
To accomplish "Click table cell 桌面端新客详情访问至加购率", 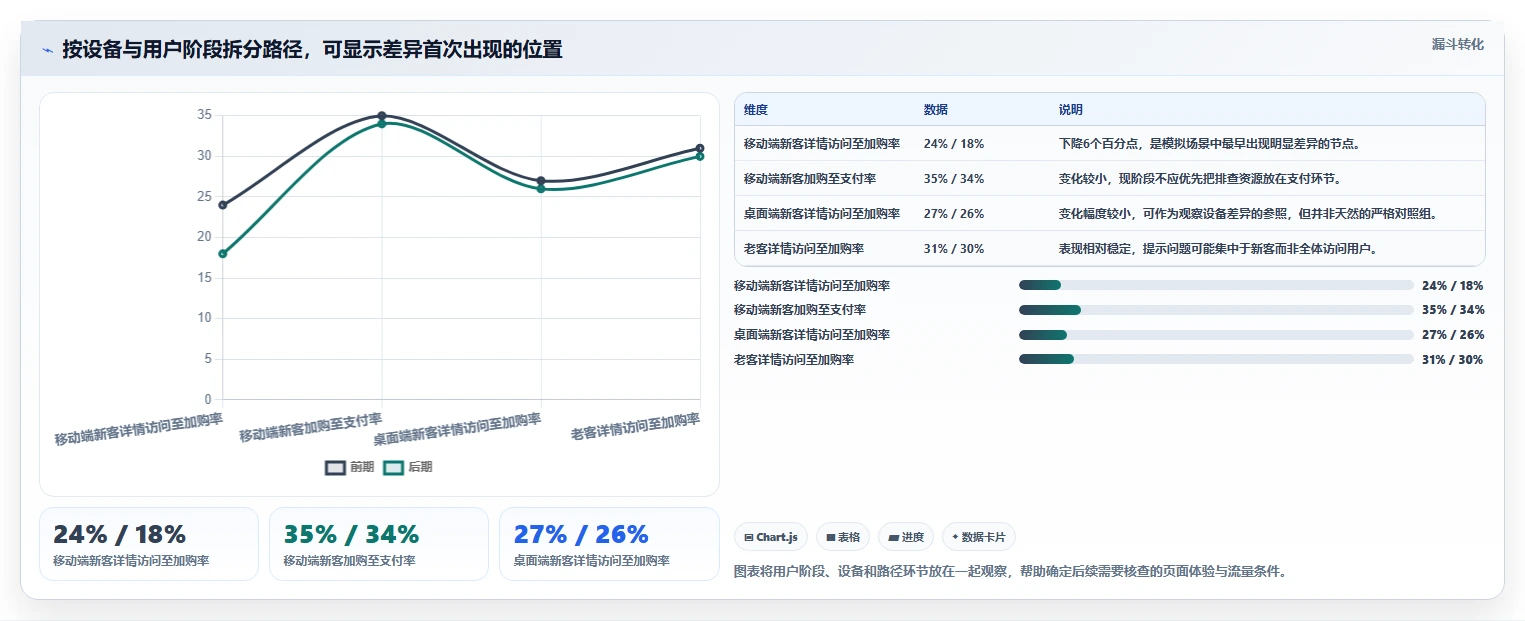I will point(822,214).
